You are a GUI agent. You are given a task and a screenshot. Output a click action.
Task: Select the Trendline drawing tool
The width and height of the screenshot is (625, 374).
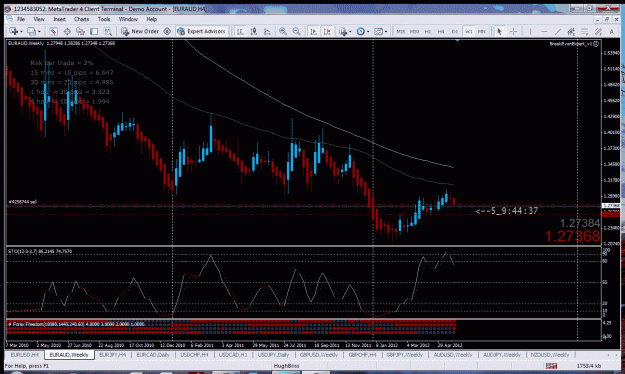pos(558,31)
